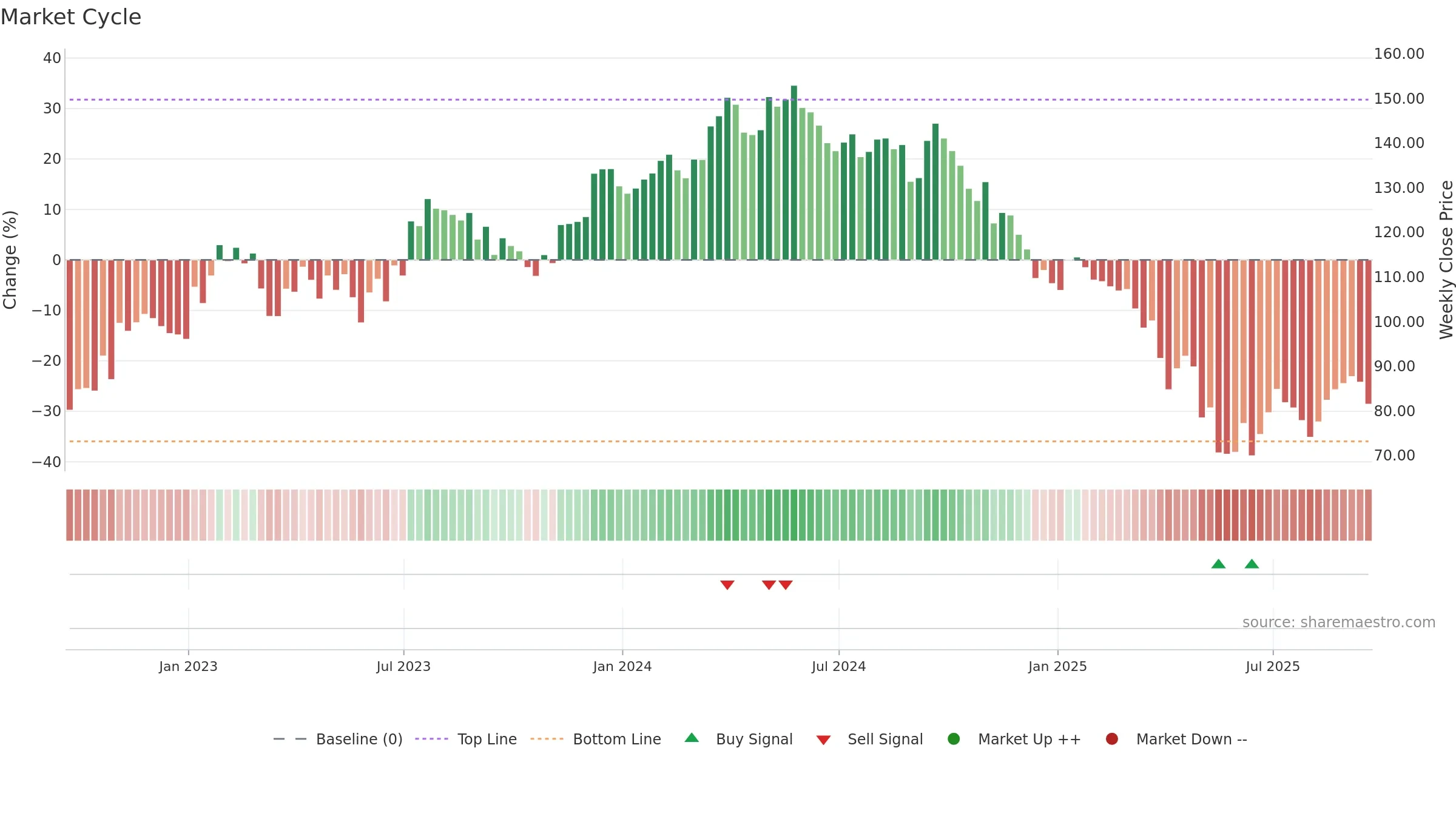Click the Jan 2025 x-axis label
Screen dimensions: 1456x819
tap(1057, 667)
